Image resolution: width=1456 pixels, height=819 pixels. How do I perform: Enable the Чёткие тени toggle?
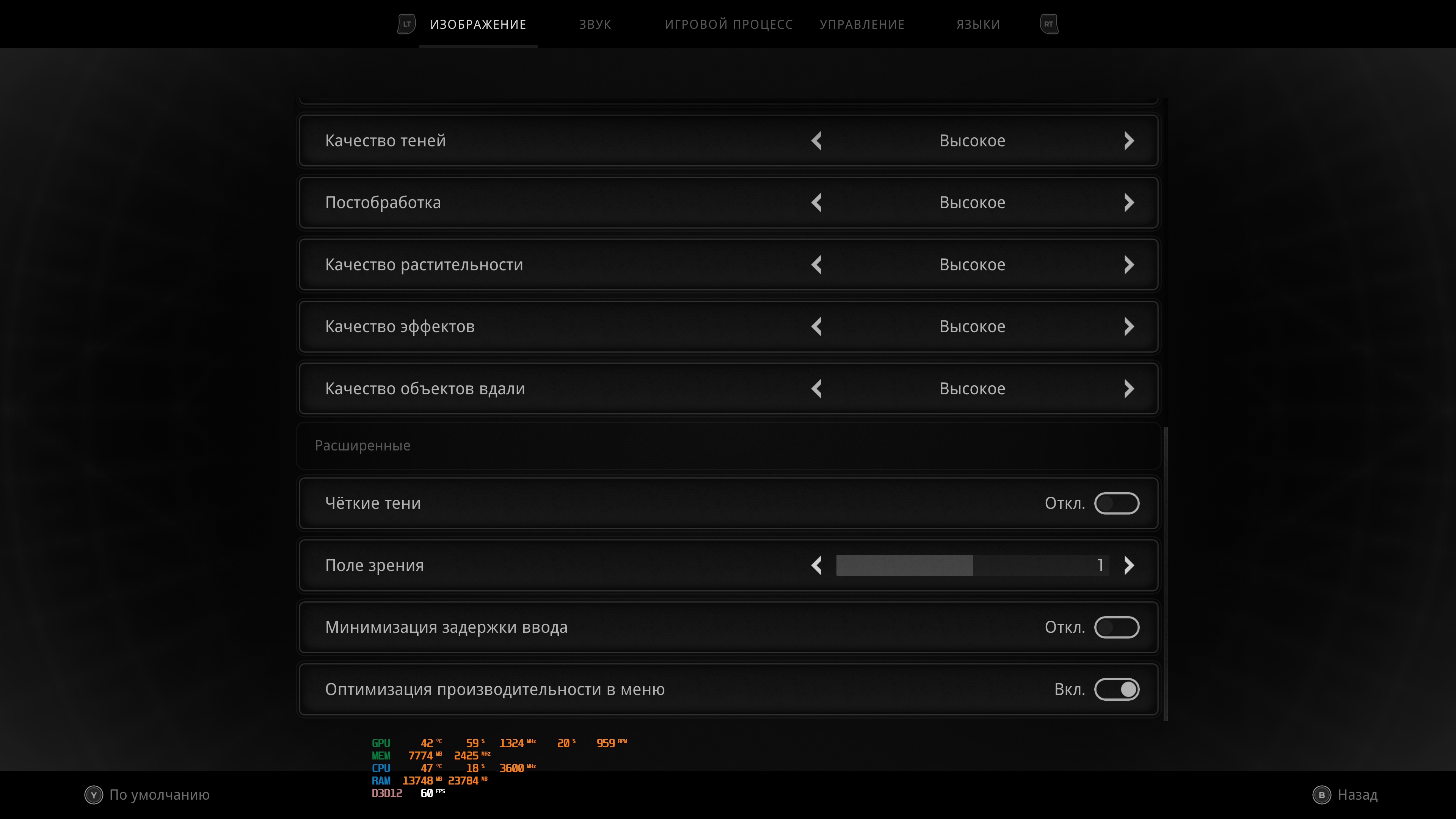pyautogui.click(x=1116, y=503)
